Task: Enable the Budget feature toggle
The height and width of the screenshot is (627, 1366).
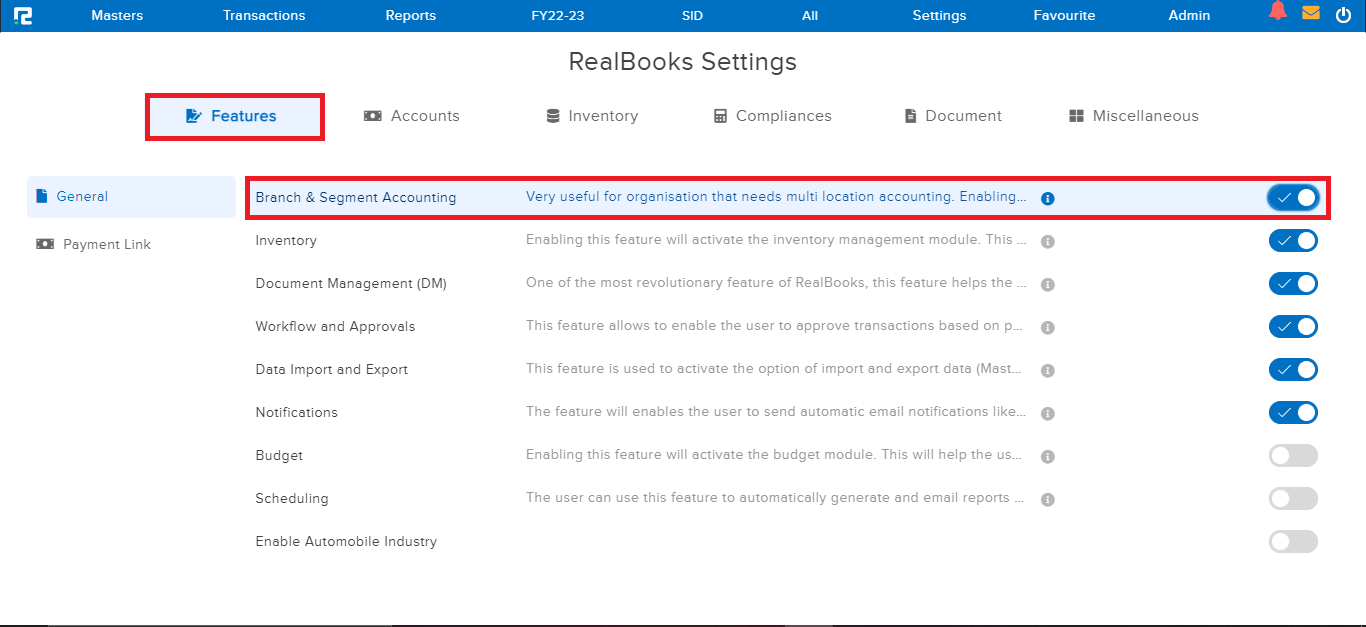Action: (1293, 456)
